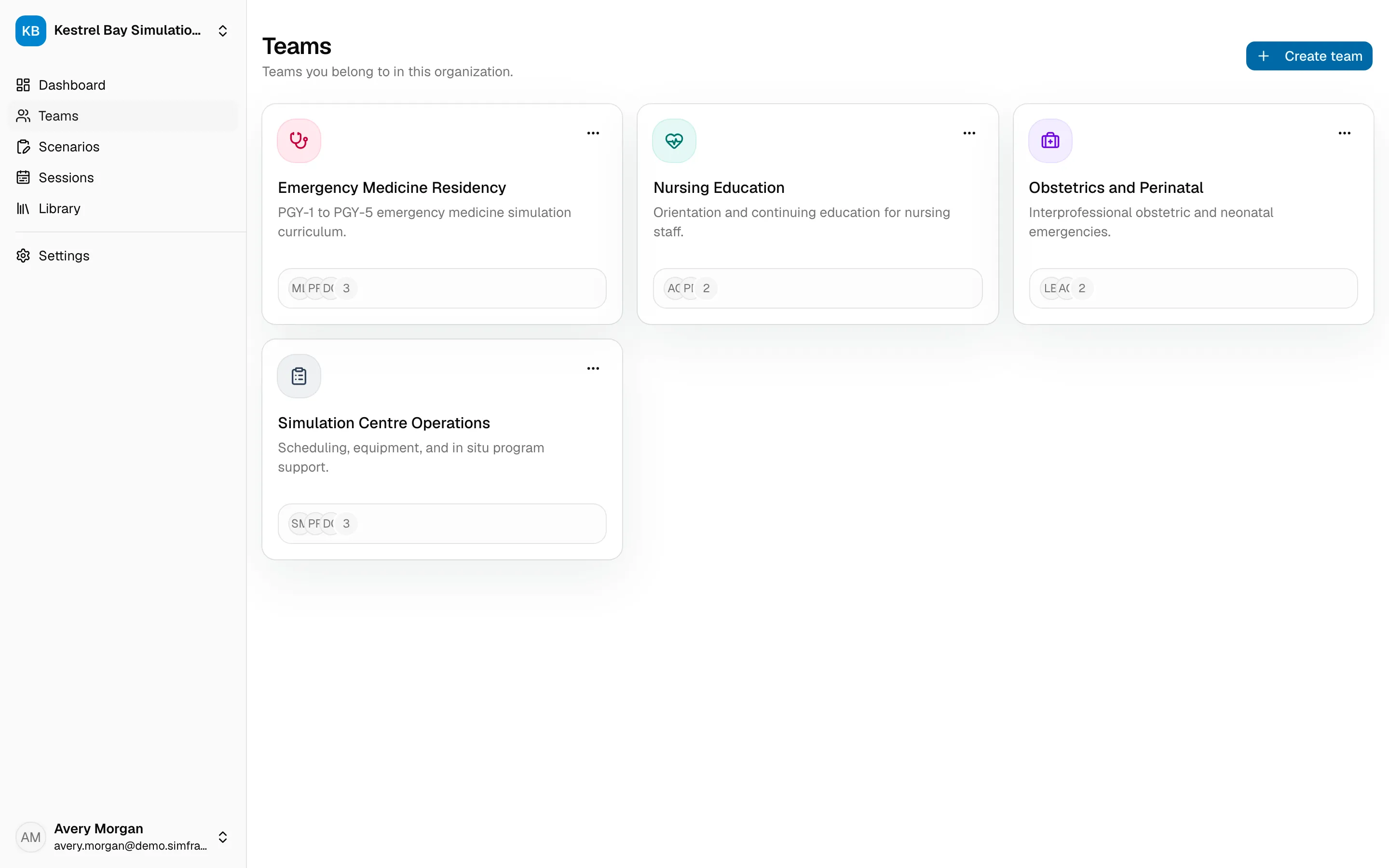The height and width of the screenshot is (868, 1389).
Task: Click the KB organization logo badge
Action: (x=30, y=30)
